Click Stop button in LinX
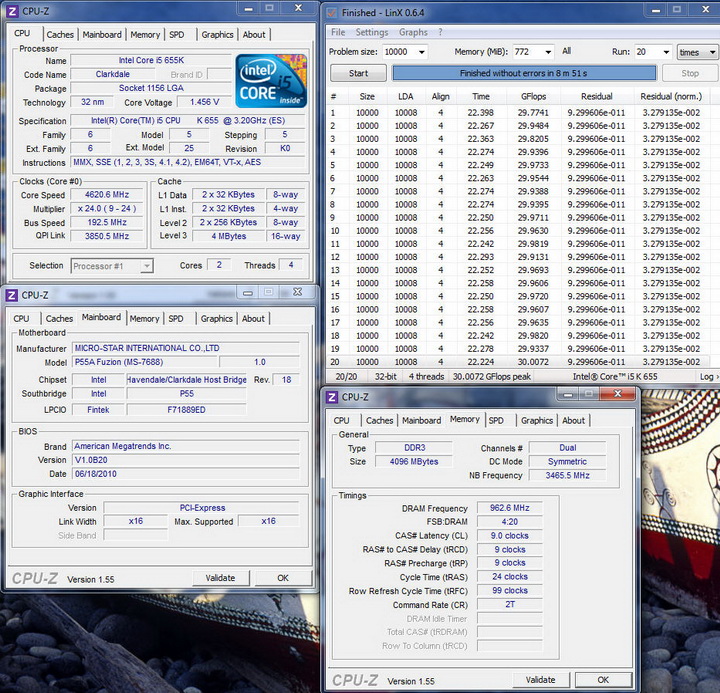This screenshot has width=720, height=693. pyautogui.click(x=690, y=73)
